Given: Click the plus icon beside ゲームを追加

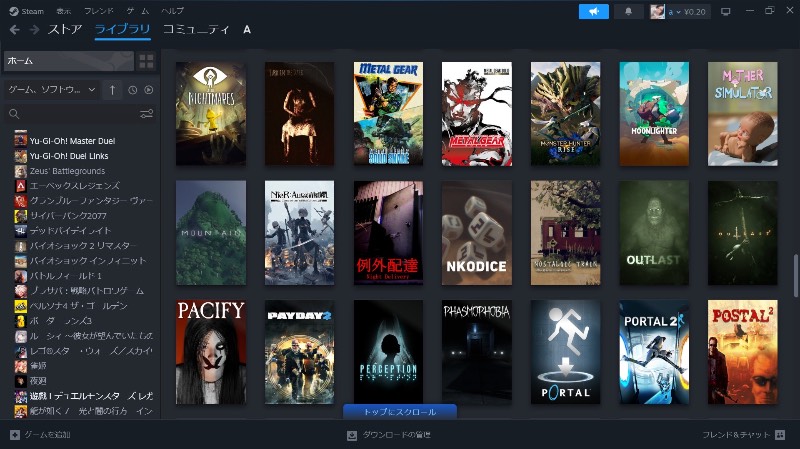Looking at the screenshot, I should (15, 435).
